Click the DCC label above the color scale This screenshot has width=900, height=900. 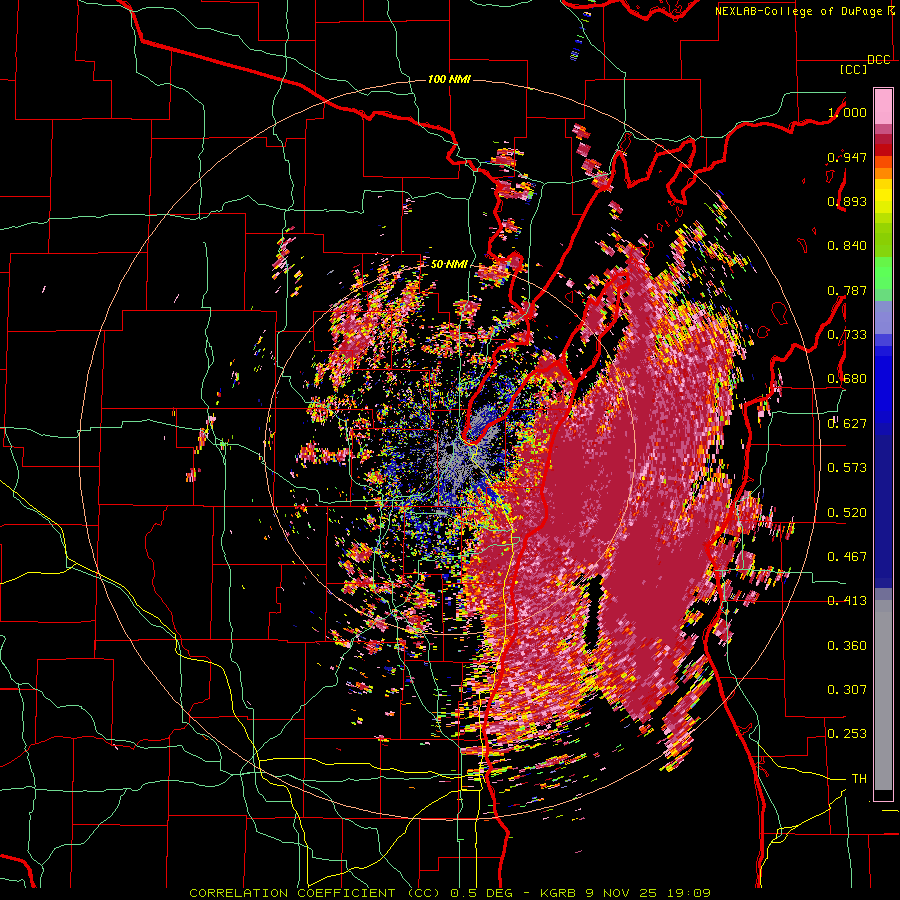(879, 60)
